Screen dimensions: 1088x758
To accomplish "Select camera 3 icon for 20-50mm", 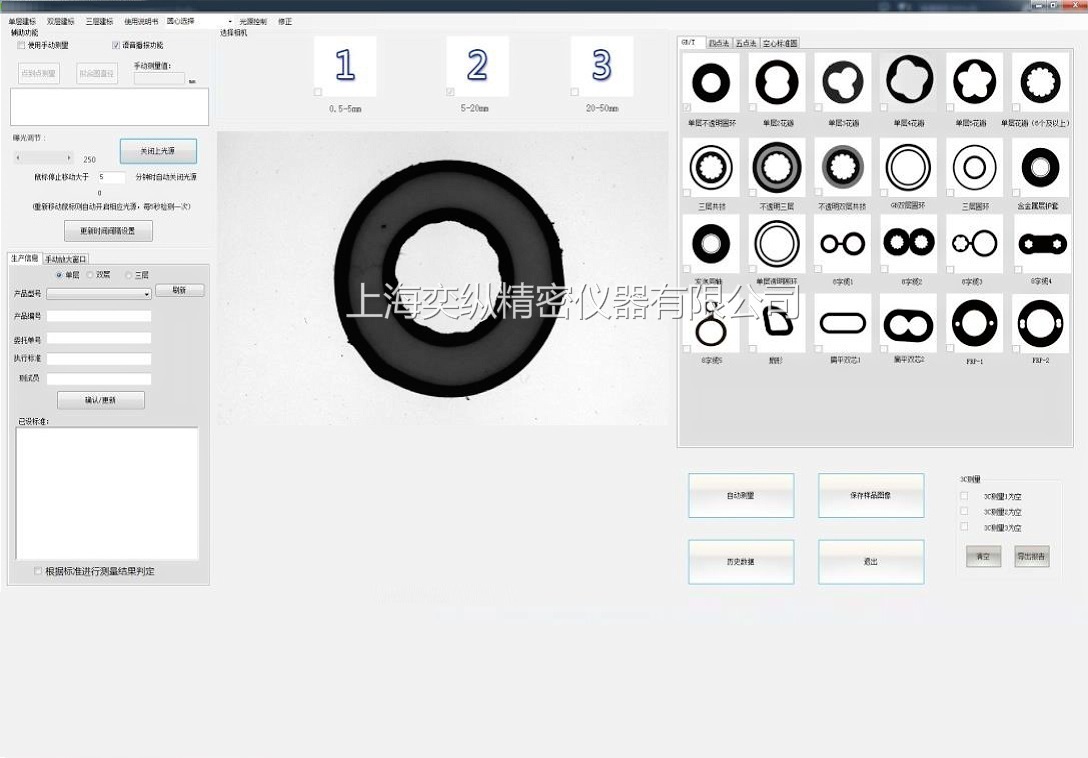I will click(x=601, y=66).
